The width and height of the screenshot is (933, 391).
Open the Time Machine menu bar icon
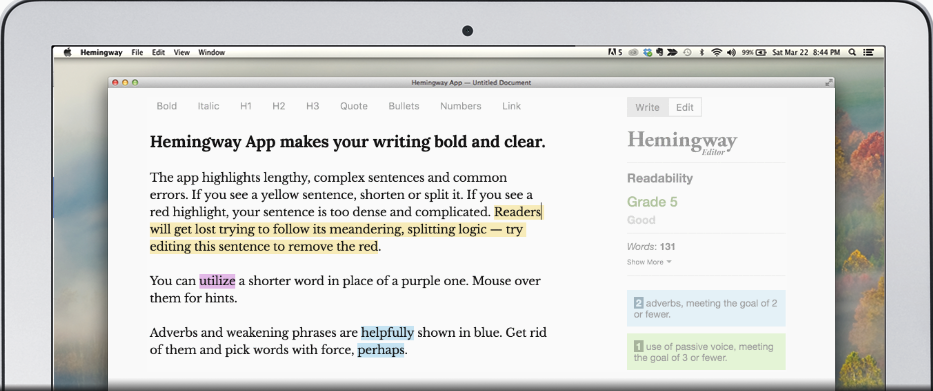tap(688, 52)
